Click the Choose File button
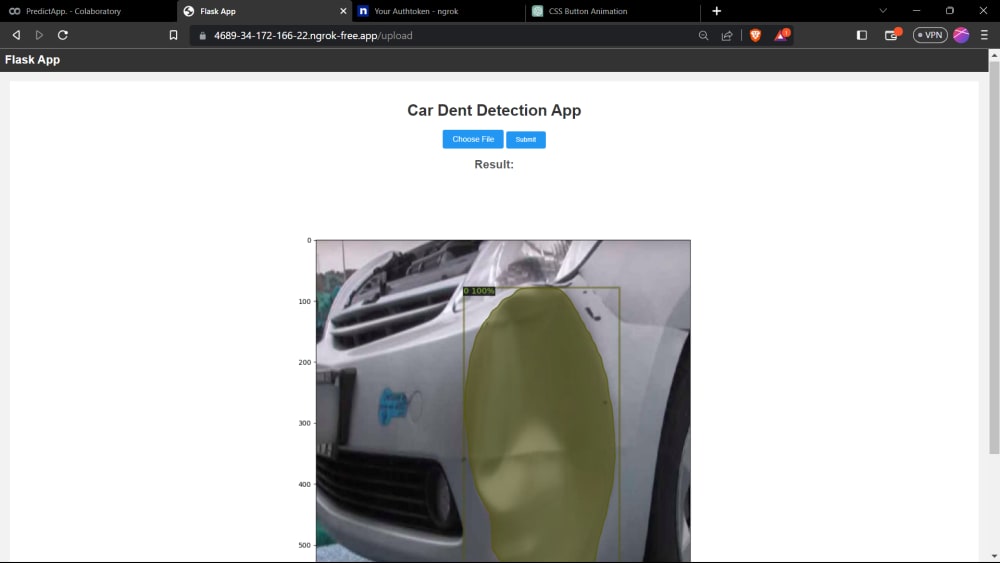The image size is (1000, 563). click(473, 139)
